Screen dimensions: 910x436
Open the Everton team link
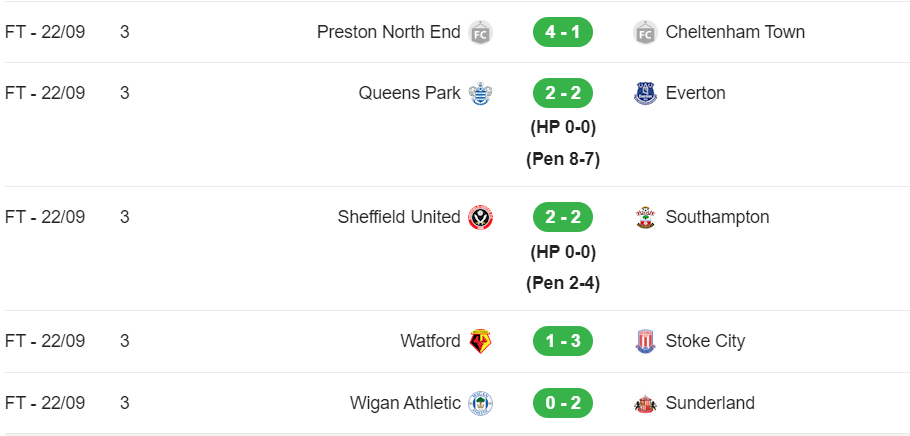click(x=695, y=93)
